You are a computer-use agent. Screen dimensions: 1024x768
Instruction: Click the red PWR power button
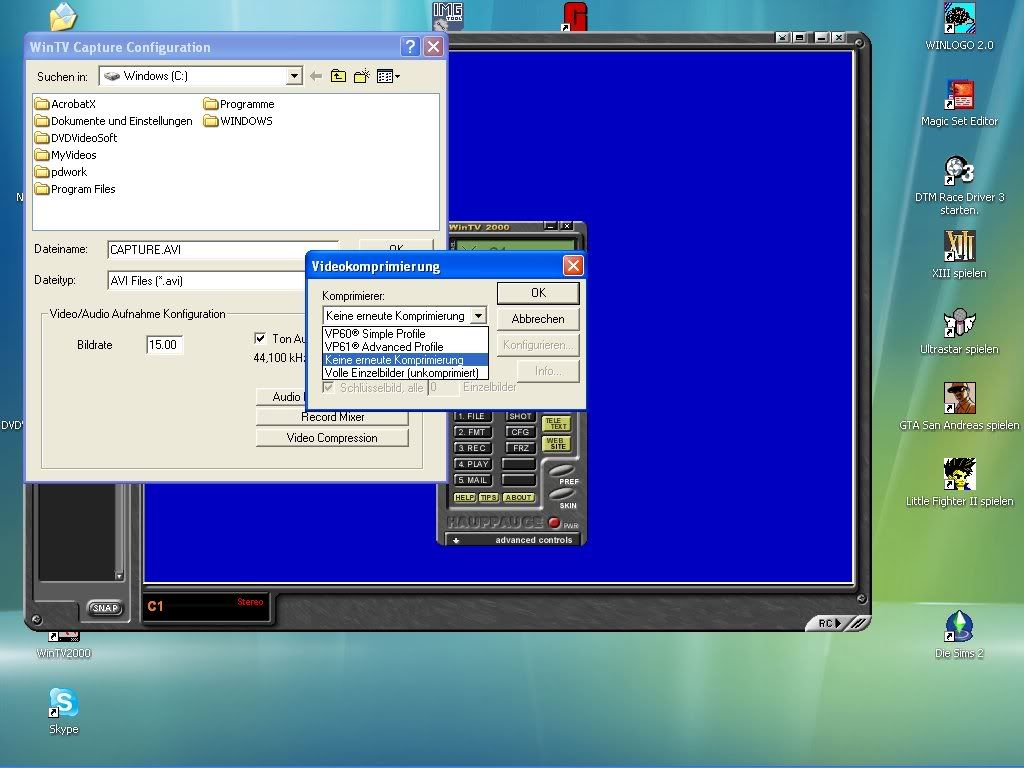[x=554, y=522]
